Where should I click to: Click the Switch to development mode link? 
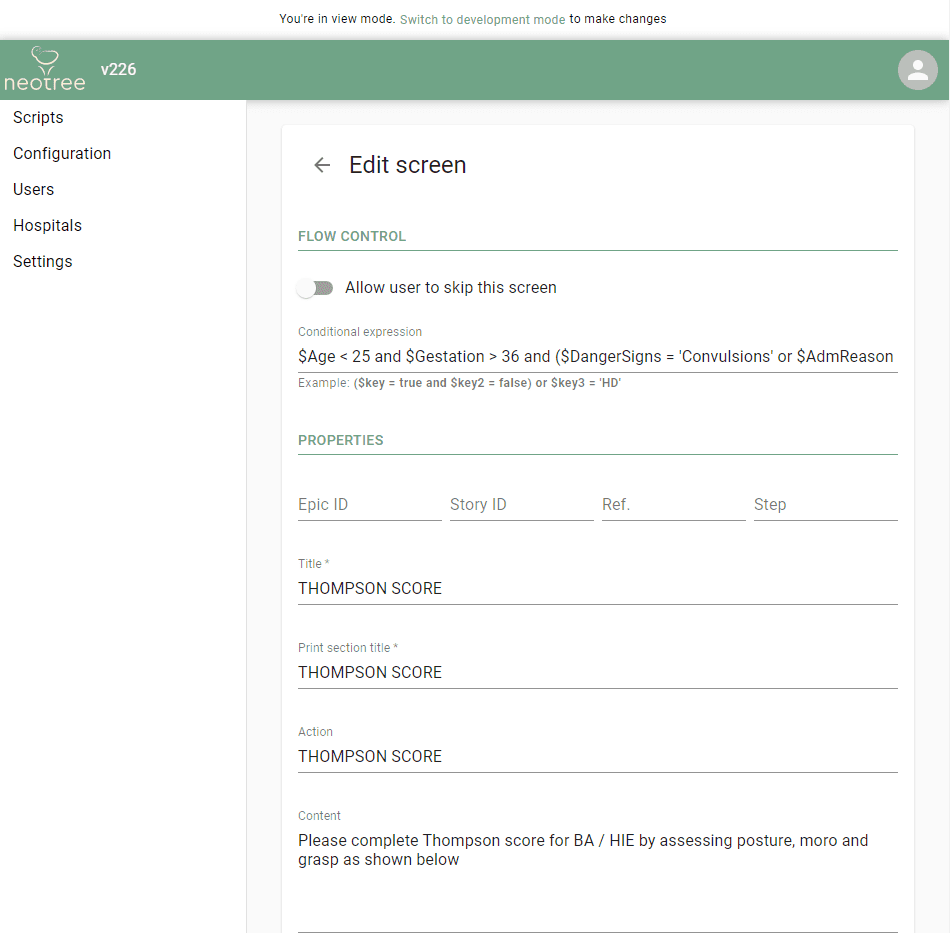point(482,19)
